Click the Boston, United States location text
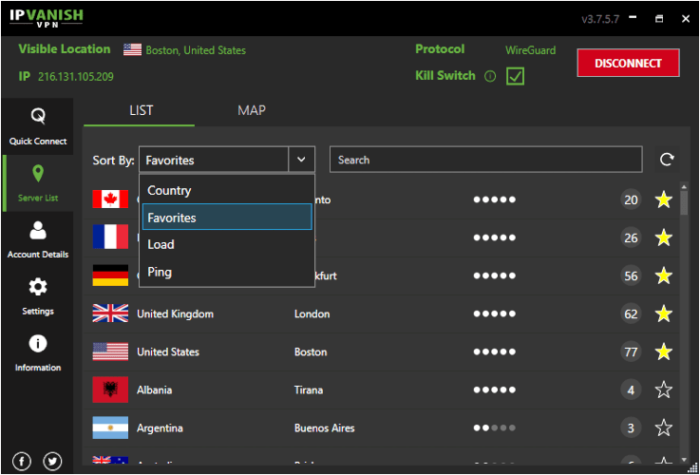 tap(196, 50)
